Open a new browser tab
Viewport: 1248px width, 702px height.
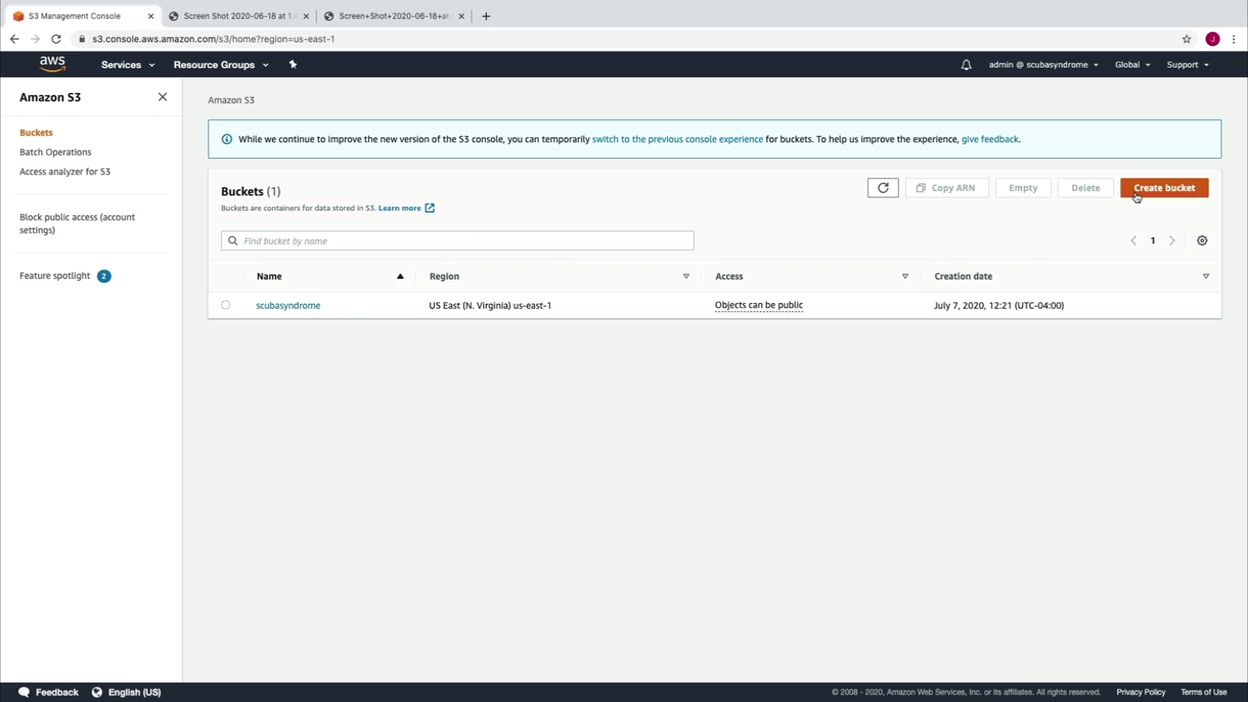486,16
